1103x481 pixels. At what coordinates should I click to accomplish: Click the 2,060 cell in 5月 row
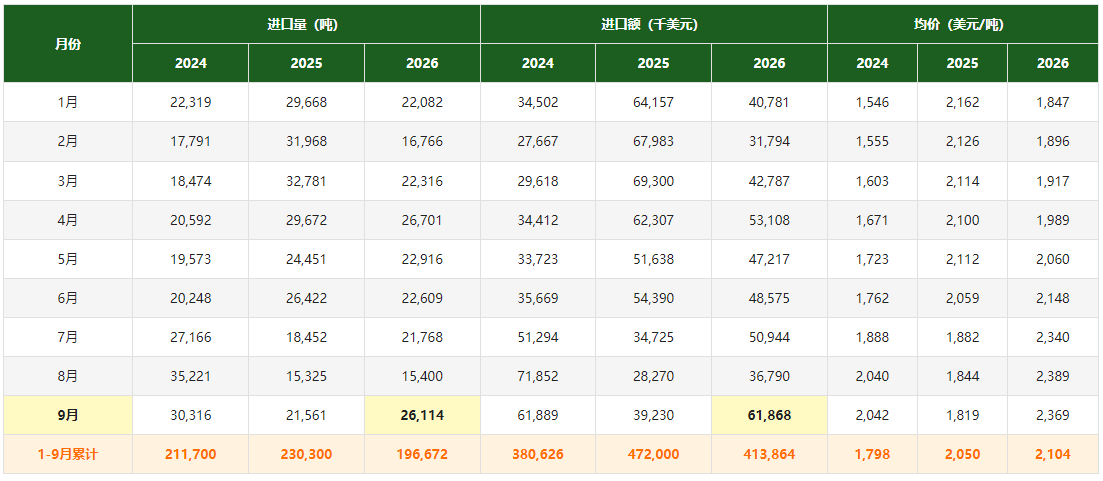[x=1053, y=259]
